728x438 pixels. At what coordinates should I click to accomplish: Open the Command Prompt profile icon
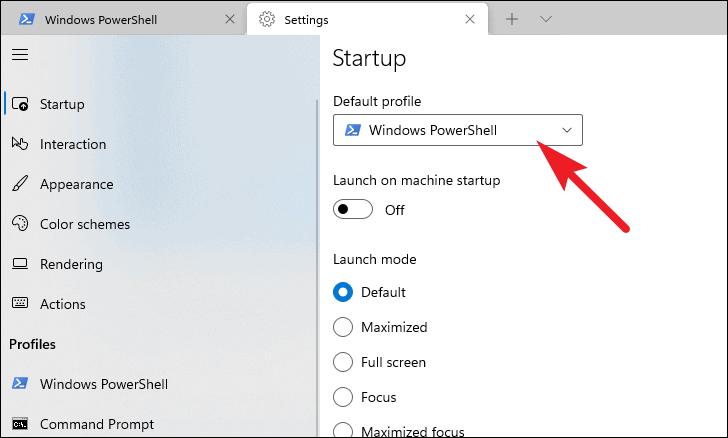tap(20, 424)
